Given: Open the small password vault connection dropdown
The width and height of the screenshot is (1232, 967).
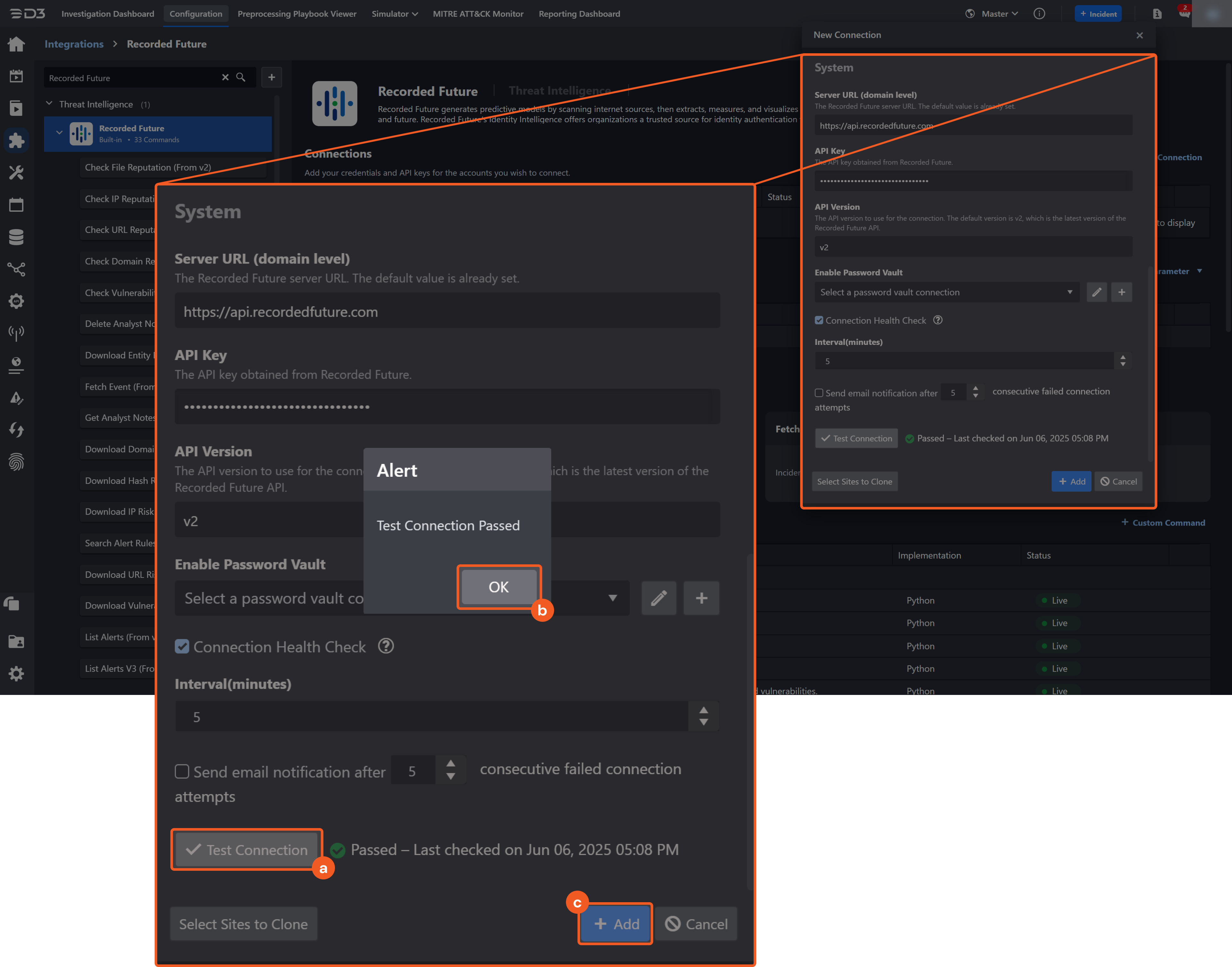Looking at the screenshot, I should (x=946, y=292).
